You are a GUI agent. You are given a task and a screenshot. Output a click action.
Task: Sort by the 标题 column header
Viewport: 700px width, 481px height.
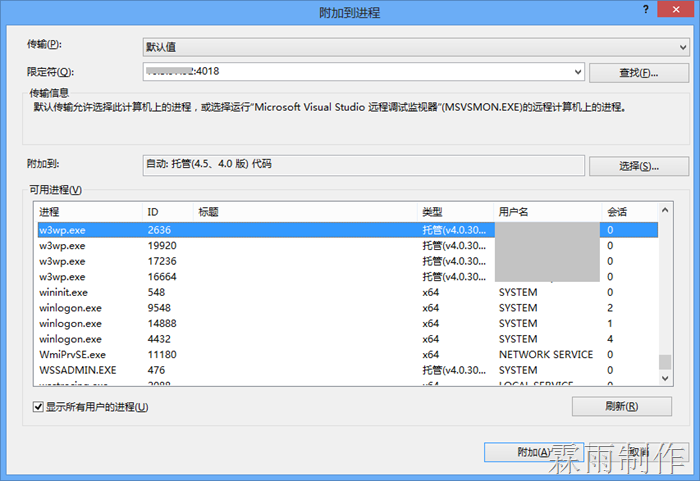(x=305, y=212)
